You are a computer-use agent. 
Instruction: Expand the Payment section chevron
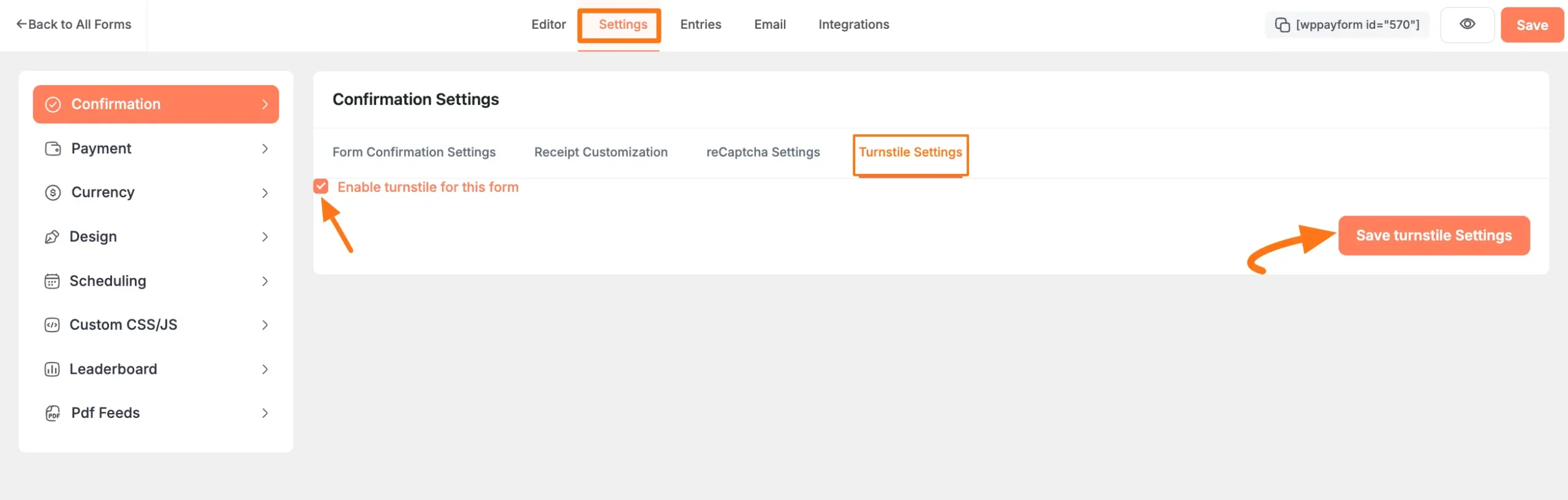(x=265, y=149)
